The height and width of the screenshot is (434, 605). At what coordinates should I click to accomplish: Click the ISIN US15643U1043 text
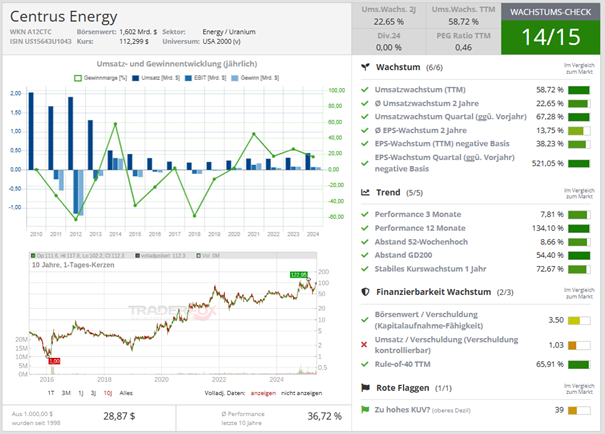41,41
